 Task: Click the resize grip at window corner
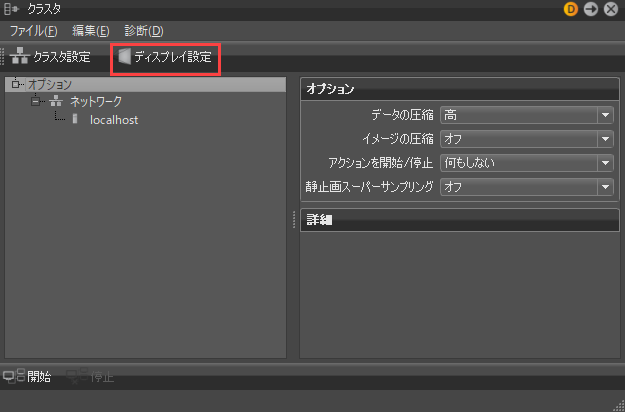click(619, 406)
